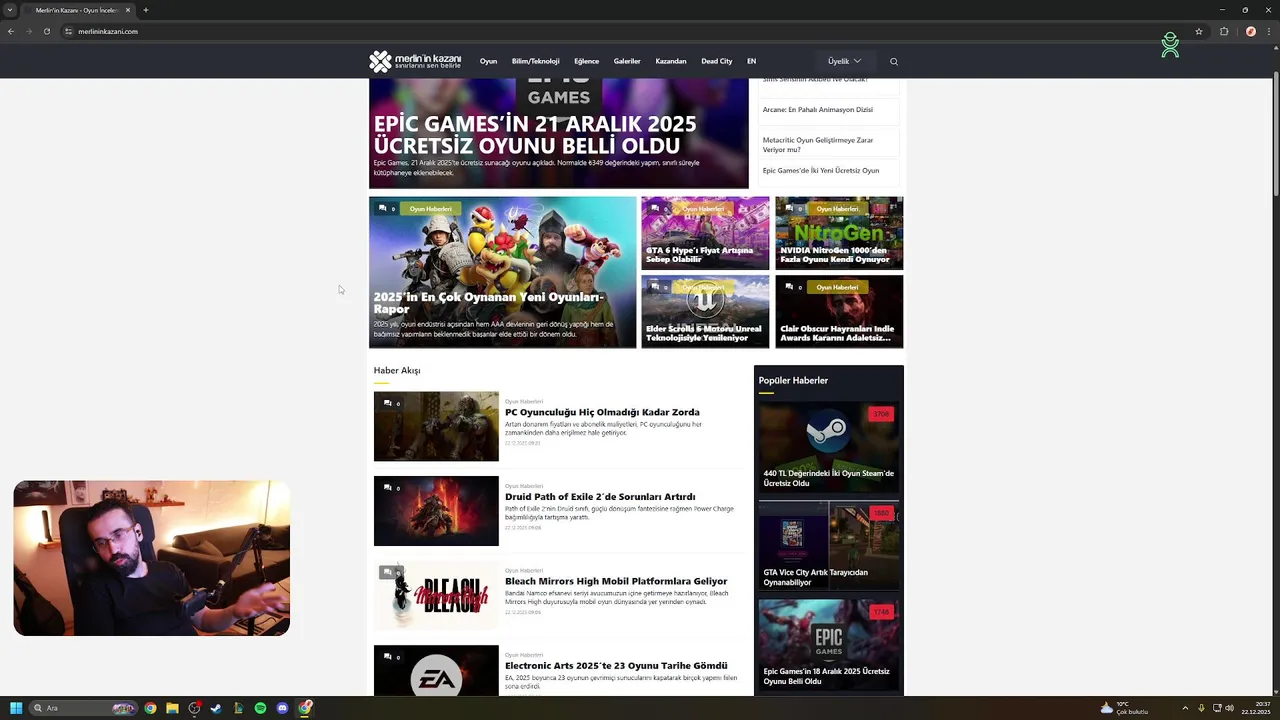Show hidden system tray icons chevron
1280x720 pixels.
tap(1185, 708)
